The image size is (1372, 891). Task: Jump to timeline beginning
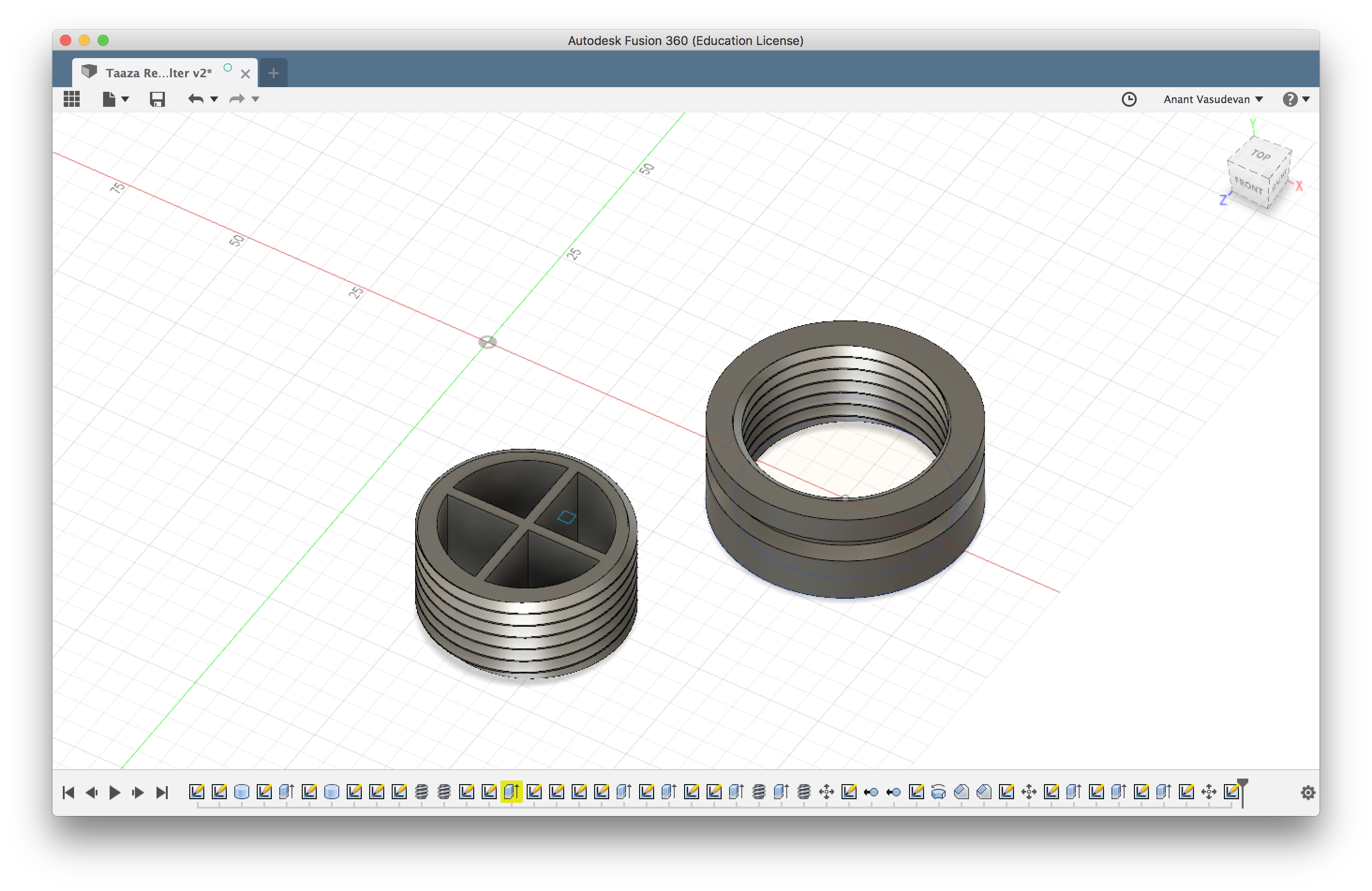[68, 793]
